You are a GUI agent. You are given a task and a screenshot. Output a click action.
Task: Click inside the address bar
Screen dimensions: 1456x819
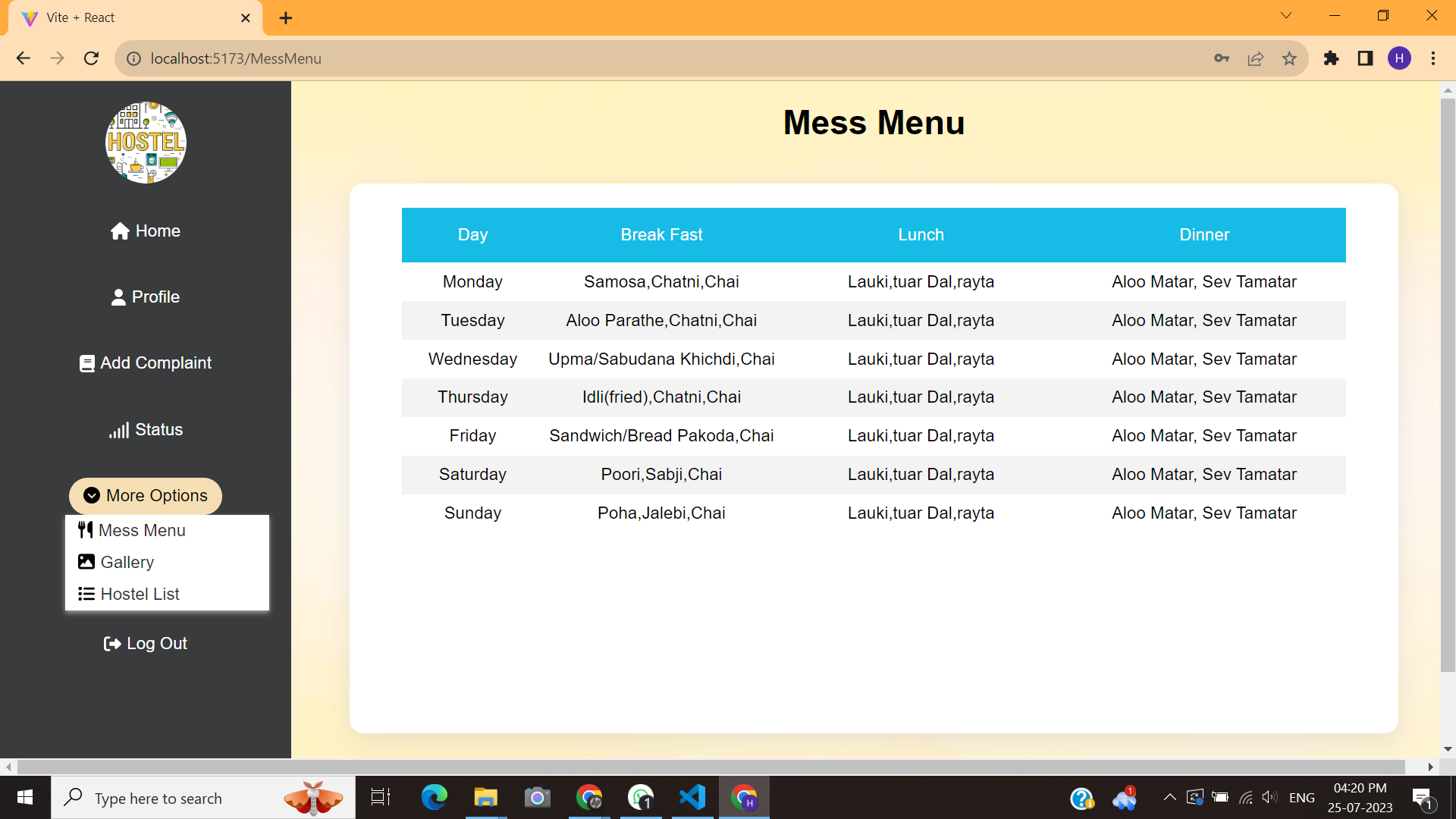pos(455,58)
